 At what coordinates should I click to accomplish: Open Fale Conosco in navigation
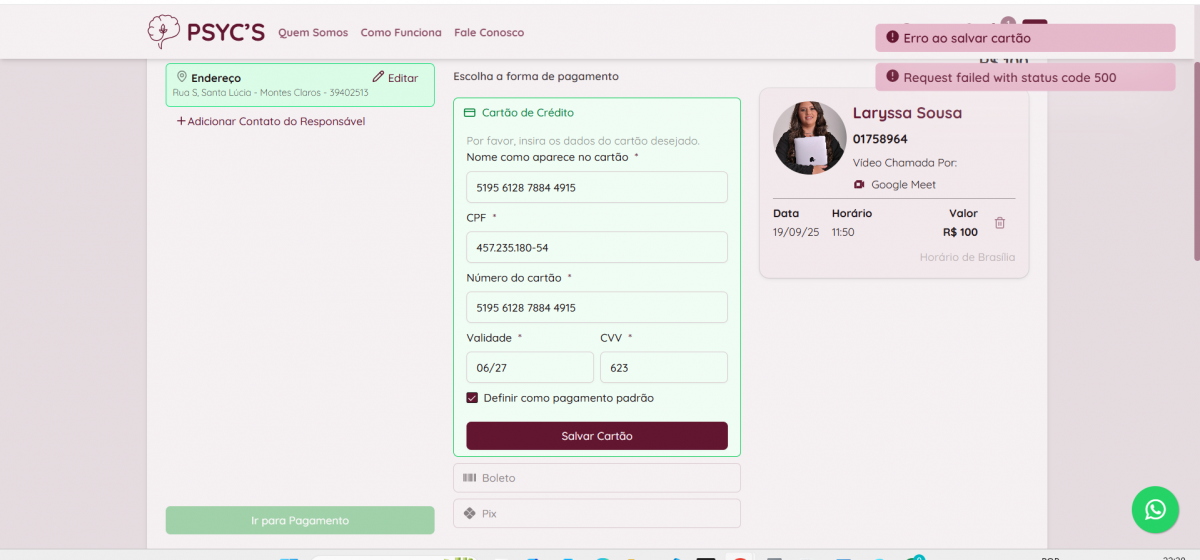click(489, 33)
